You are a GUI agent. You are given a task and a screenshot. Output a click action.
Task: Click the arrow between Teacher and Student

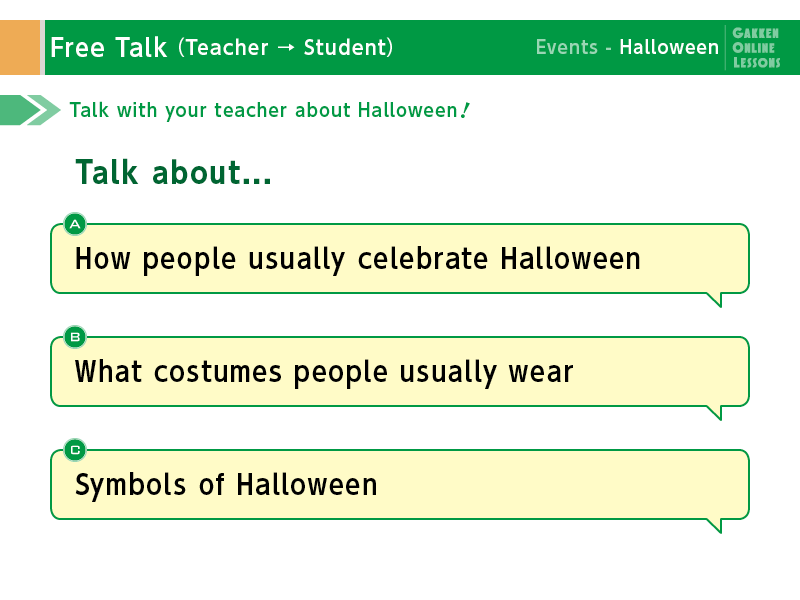pyautogui.click(x=286, y=47)
